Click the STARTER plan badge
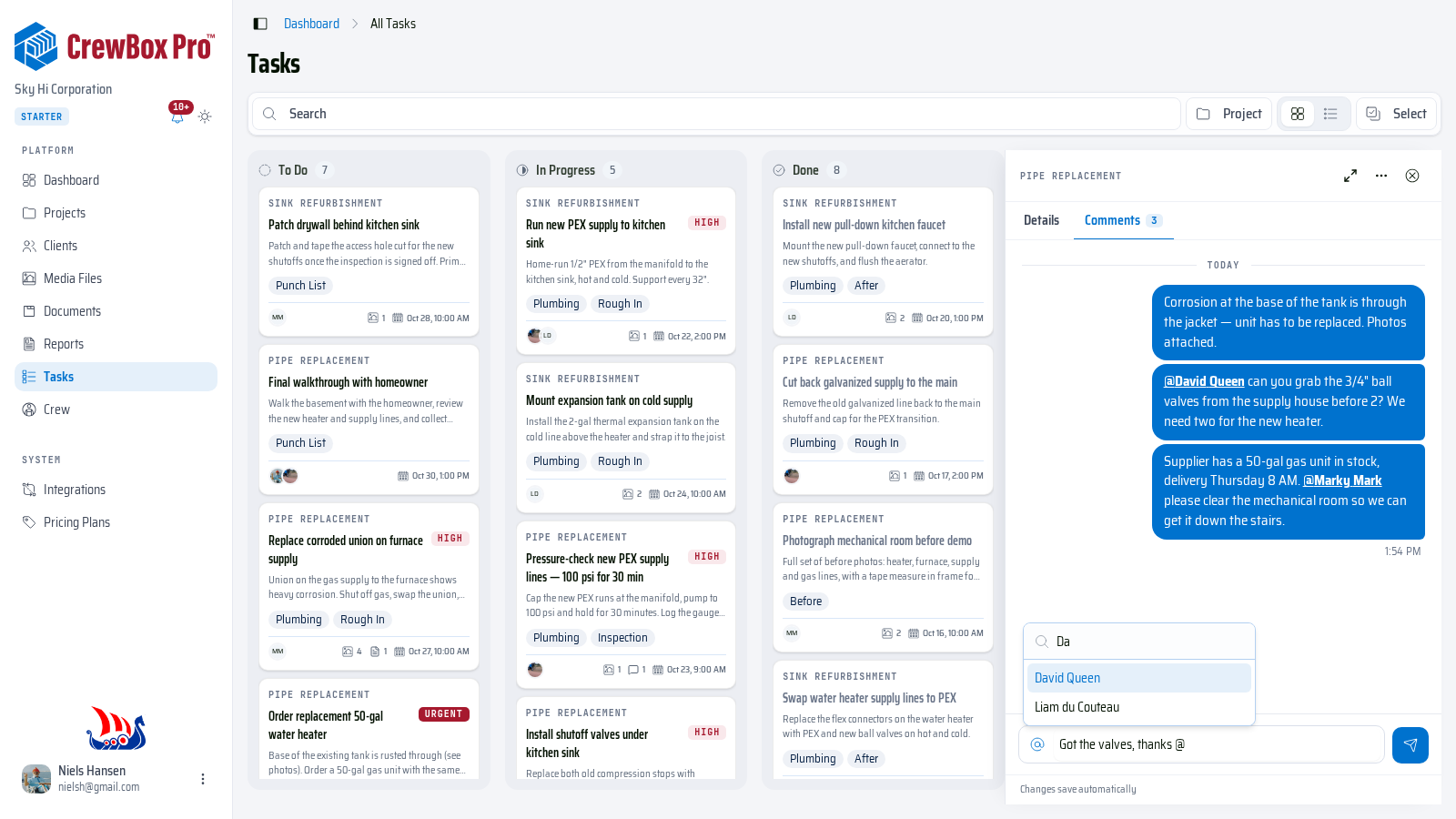 (42, 116)
